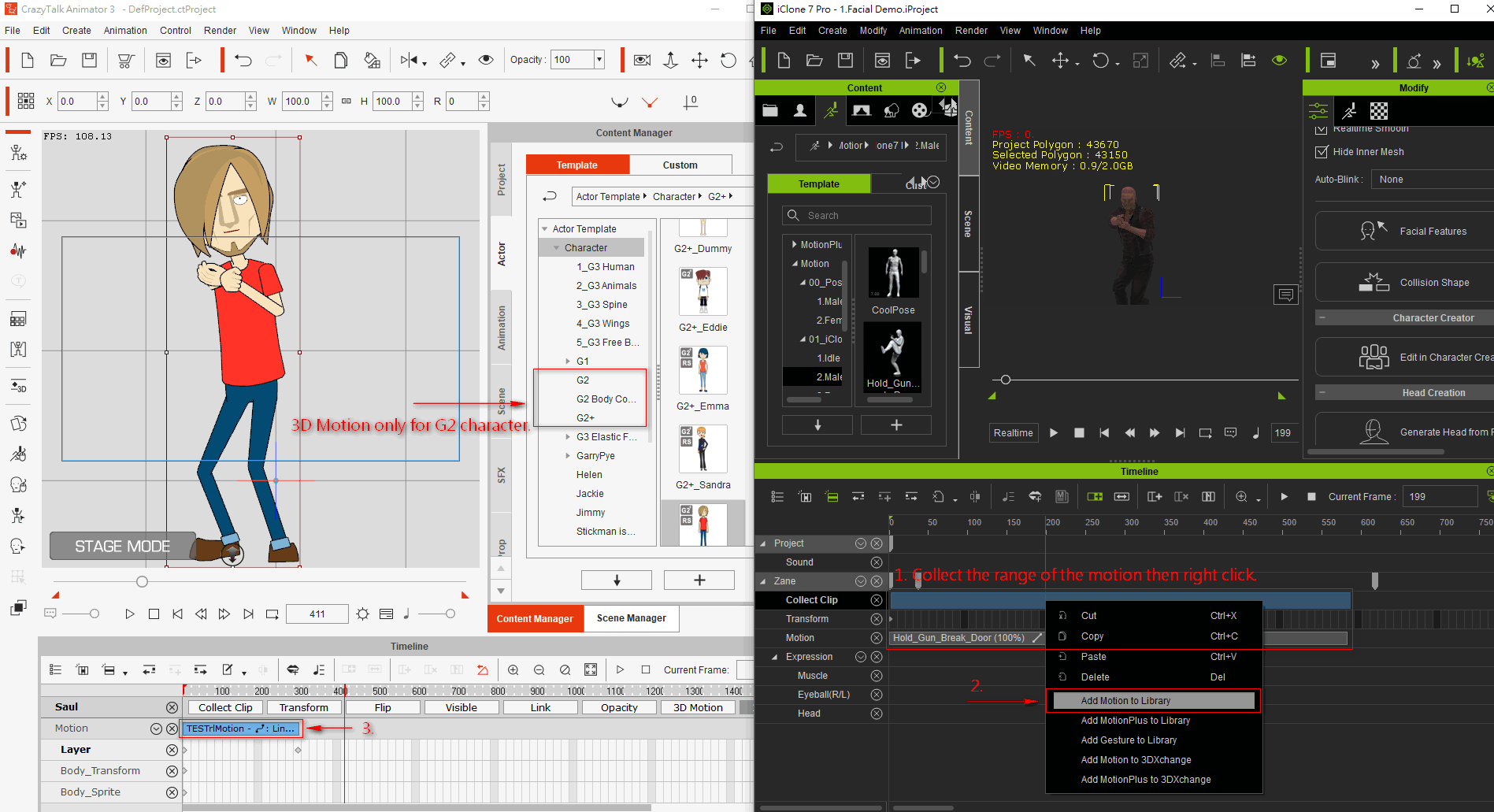
Task: Switch to Scene Manager tab
Action: 631,618
